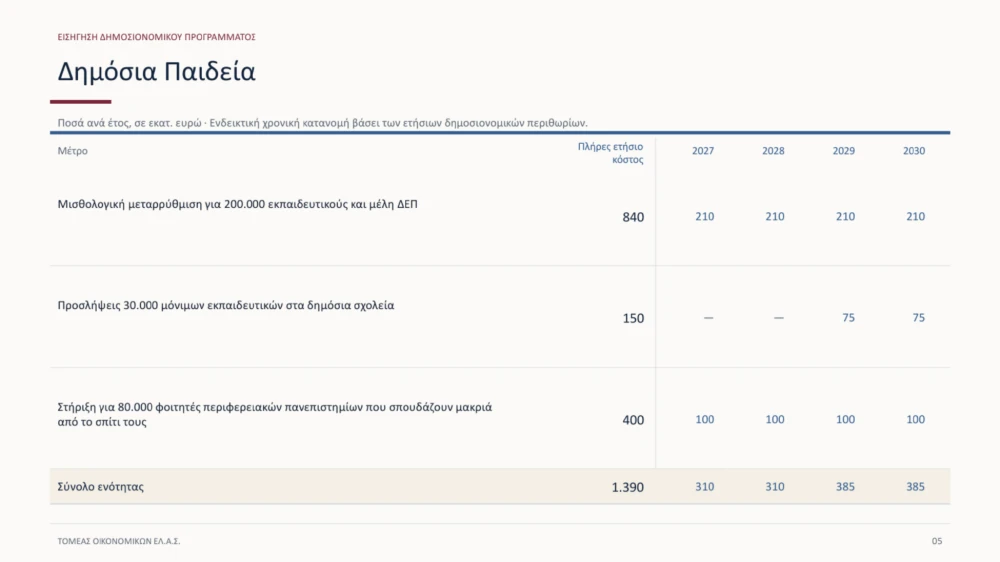Click 210 under 2029 in Μισθολογική row
Viewport: 1000px width, 562px height.
click(x=846, y=217)
